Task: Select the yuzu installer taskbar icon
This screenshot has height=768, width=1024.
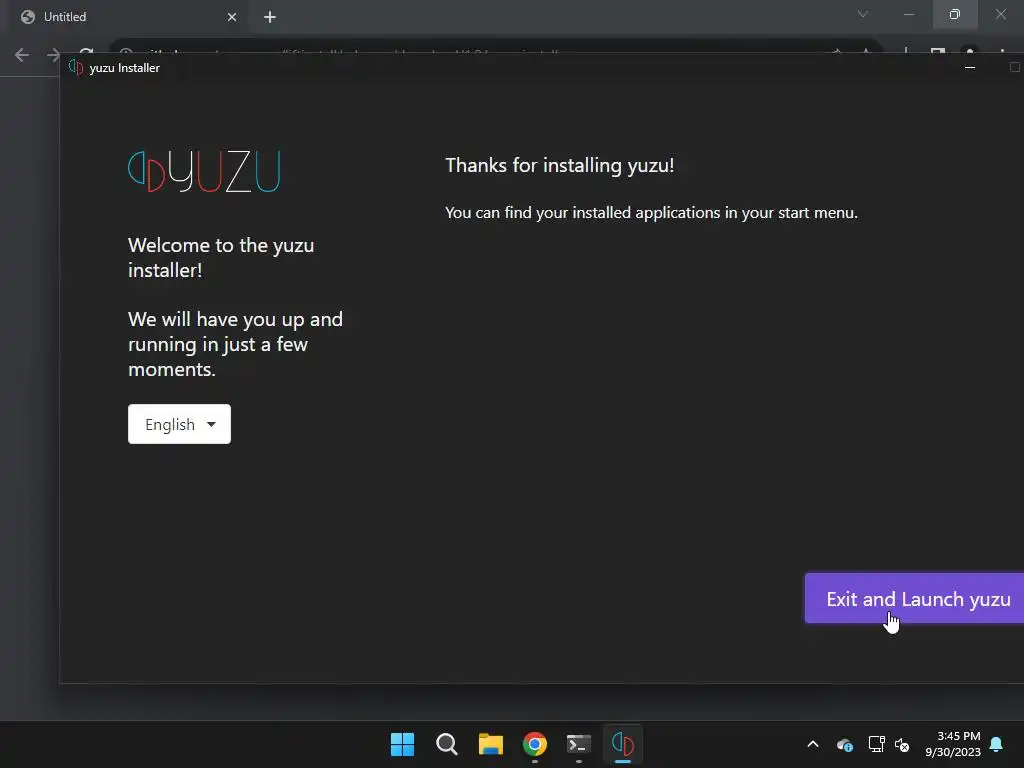Action: [x=623, y=744]
